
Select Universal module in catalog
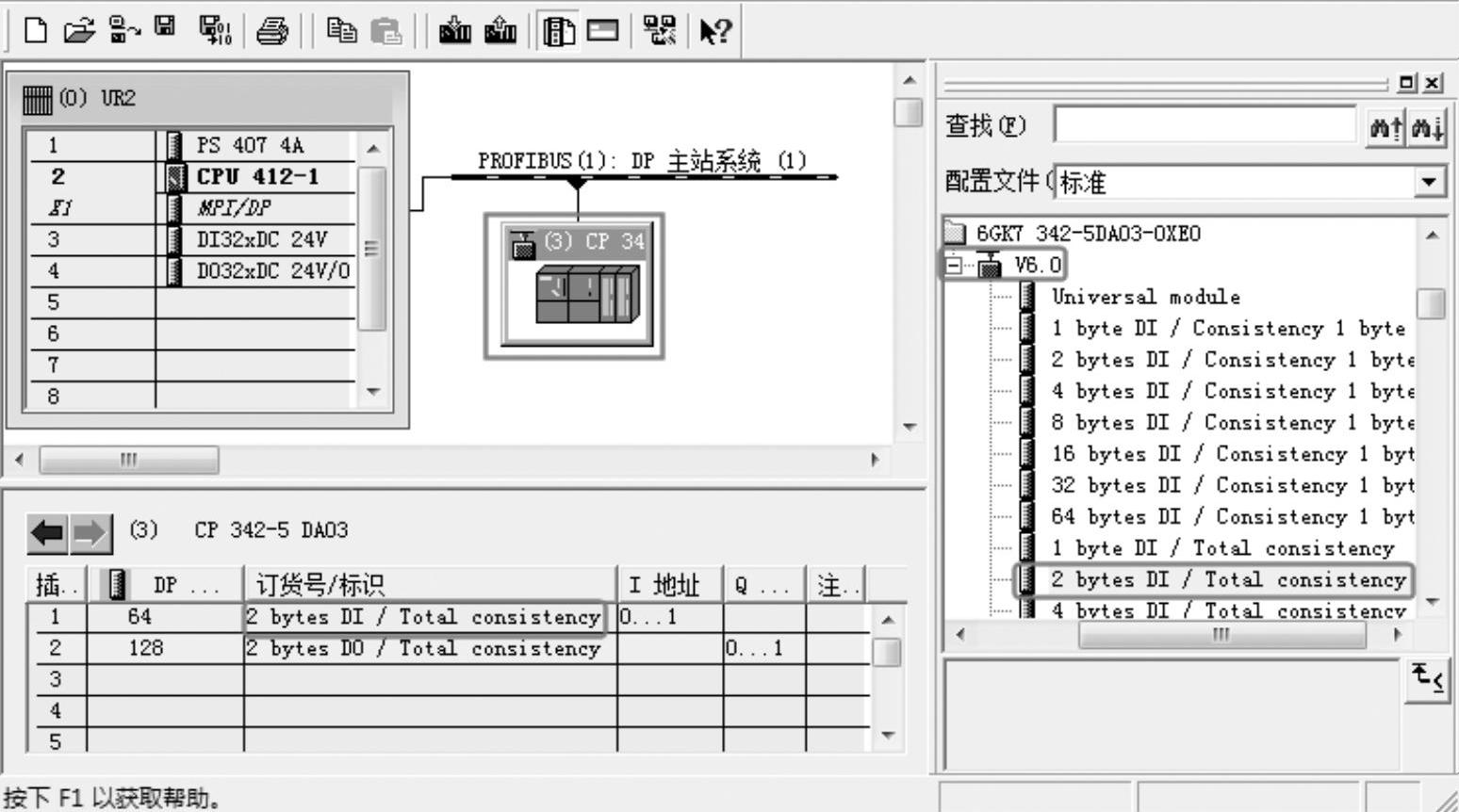1145,297
